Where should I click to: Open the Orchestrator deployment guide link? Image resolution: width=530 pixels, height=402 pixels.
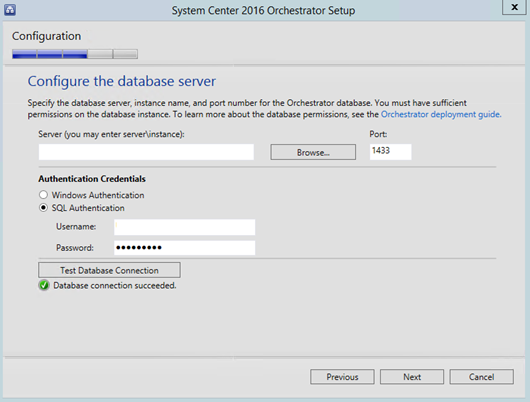pos(441,114)
